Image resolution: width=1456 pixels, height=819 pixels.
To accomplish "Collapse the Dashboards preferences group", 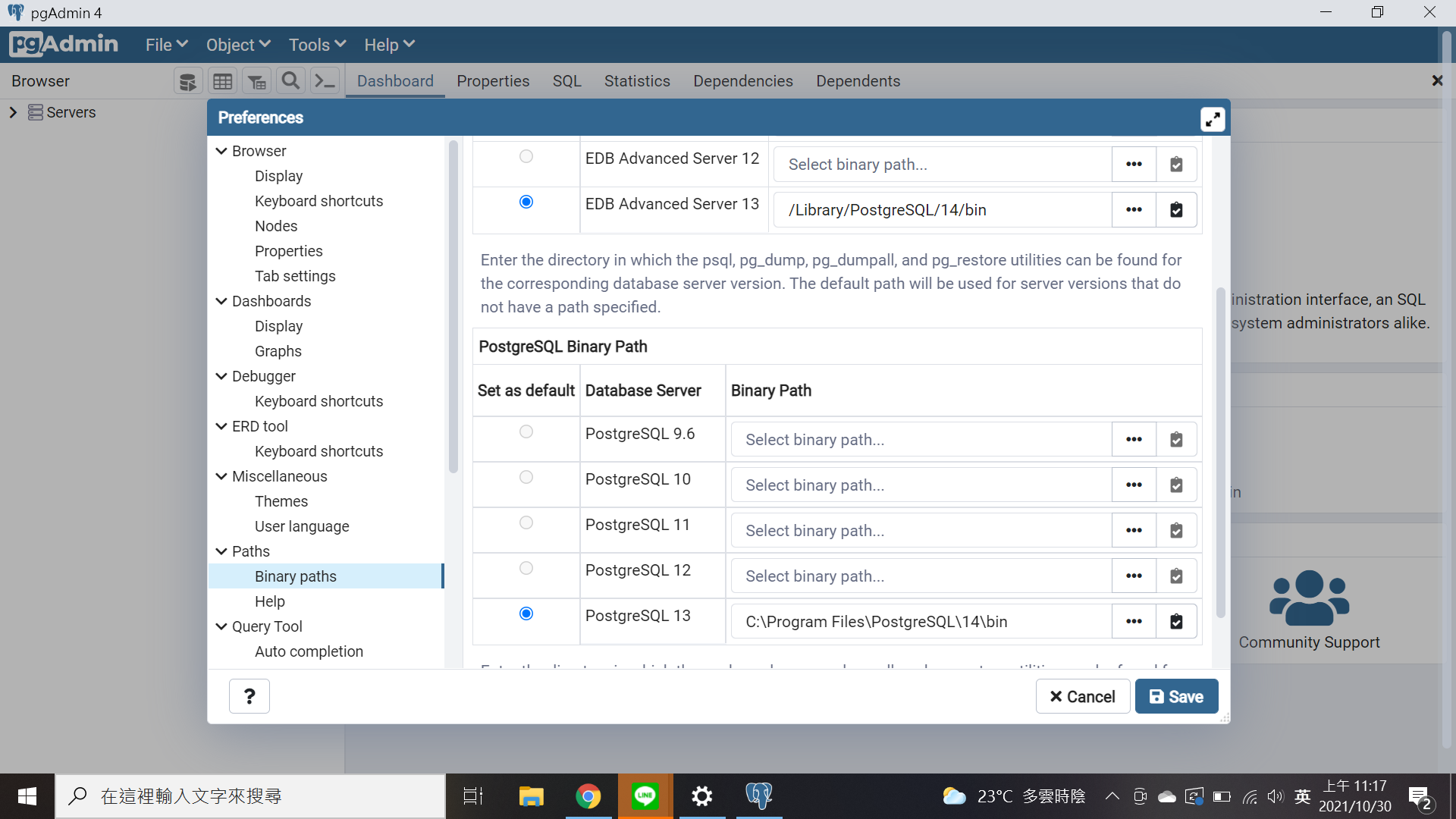I will click(x=221, y=301).
